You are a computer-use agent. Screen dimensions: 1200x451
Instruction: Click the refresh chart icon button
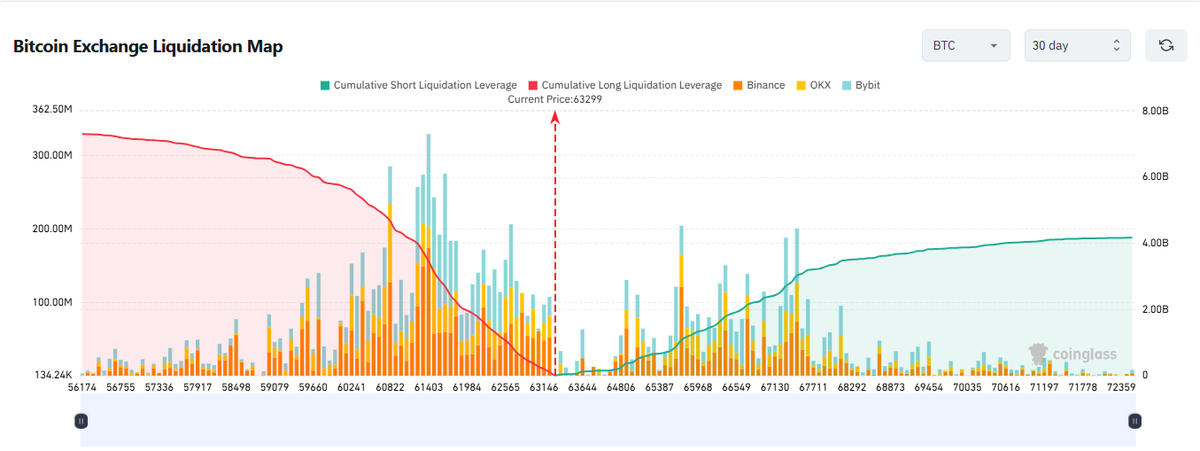[1165, 45]
